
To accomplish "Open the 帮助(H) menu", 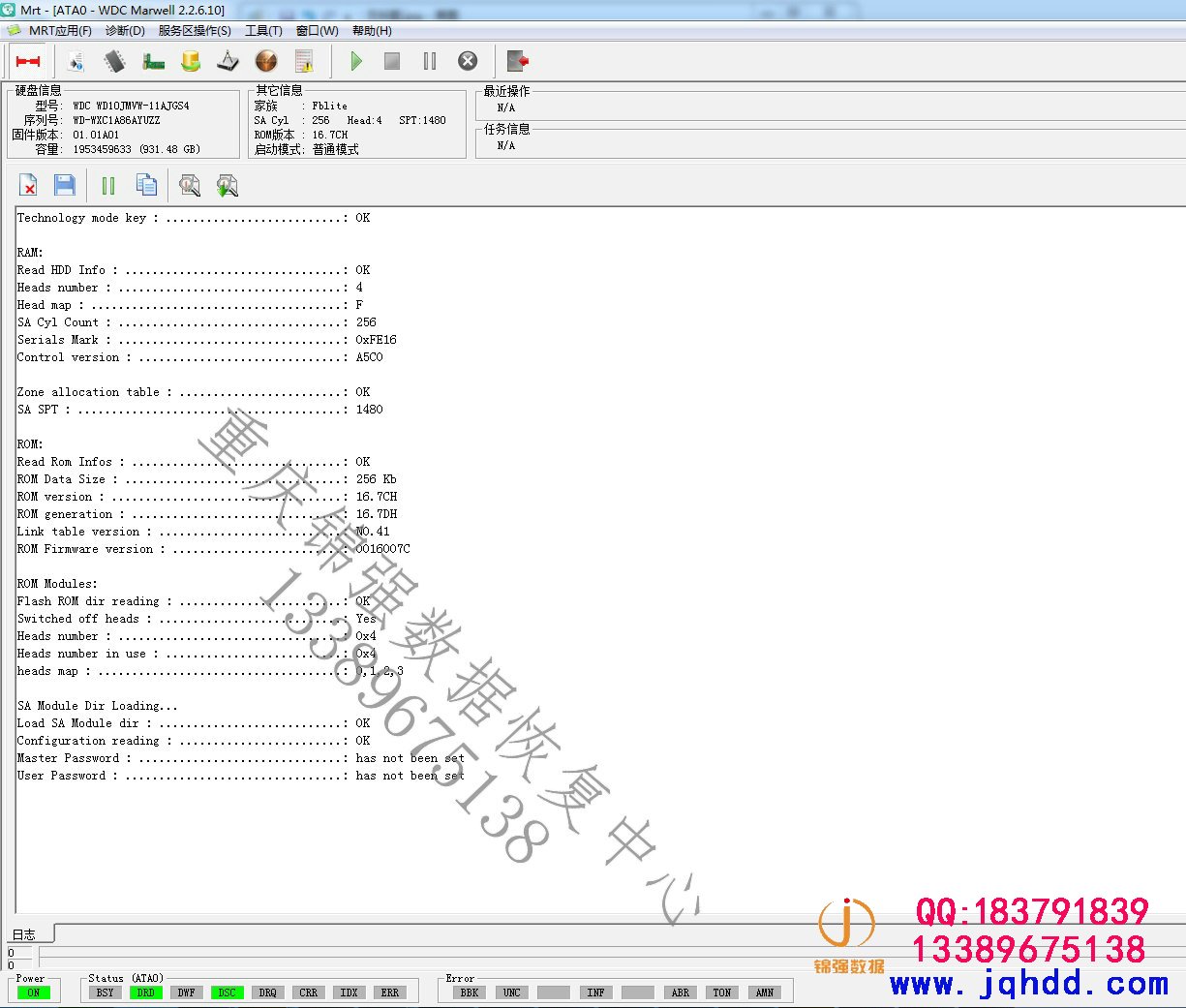I will [372, 31].
